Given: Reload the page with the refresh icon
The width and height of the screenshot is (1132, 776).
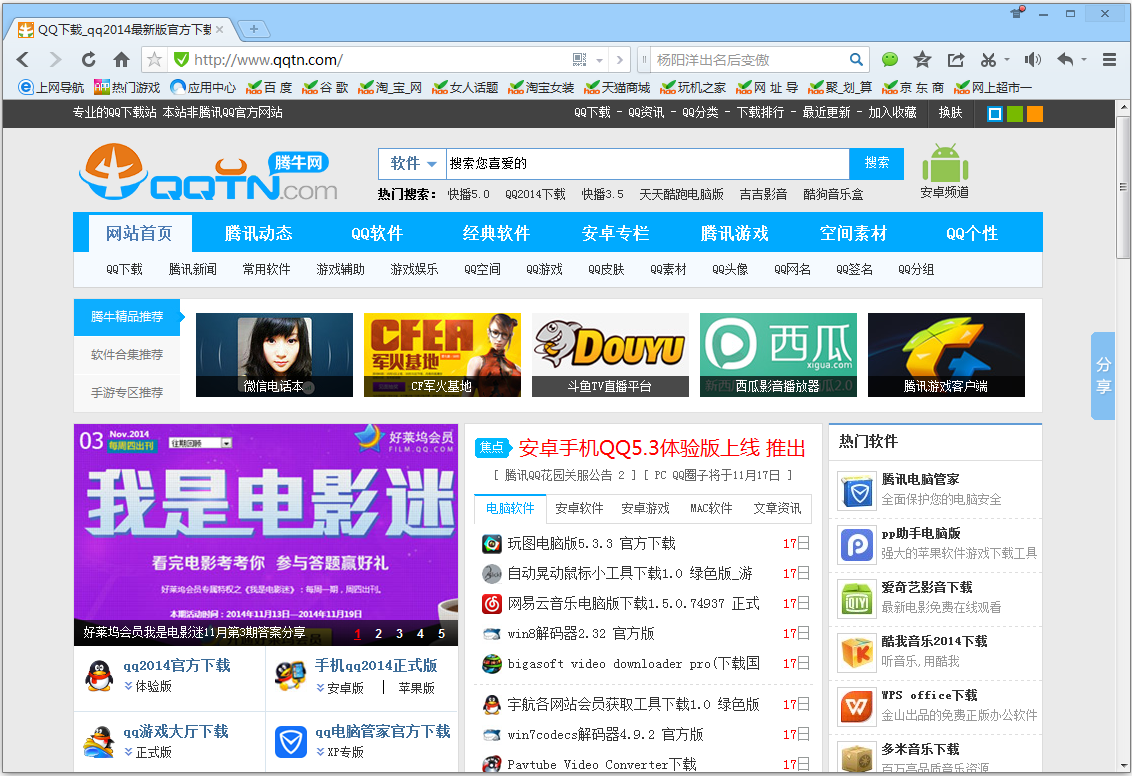Looking at the screenshot, I should point(89,60).
